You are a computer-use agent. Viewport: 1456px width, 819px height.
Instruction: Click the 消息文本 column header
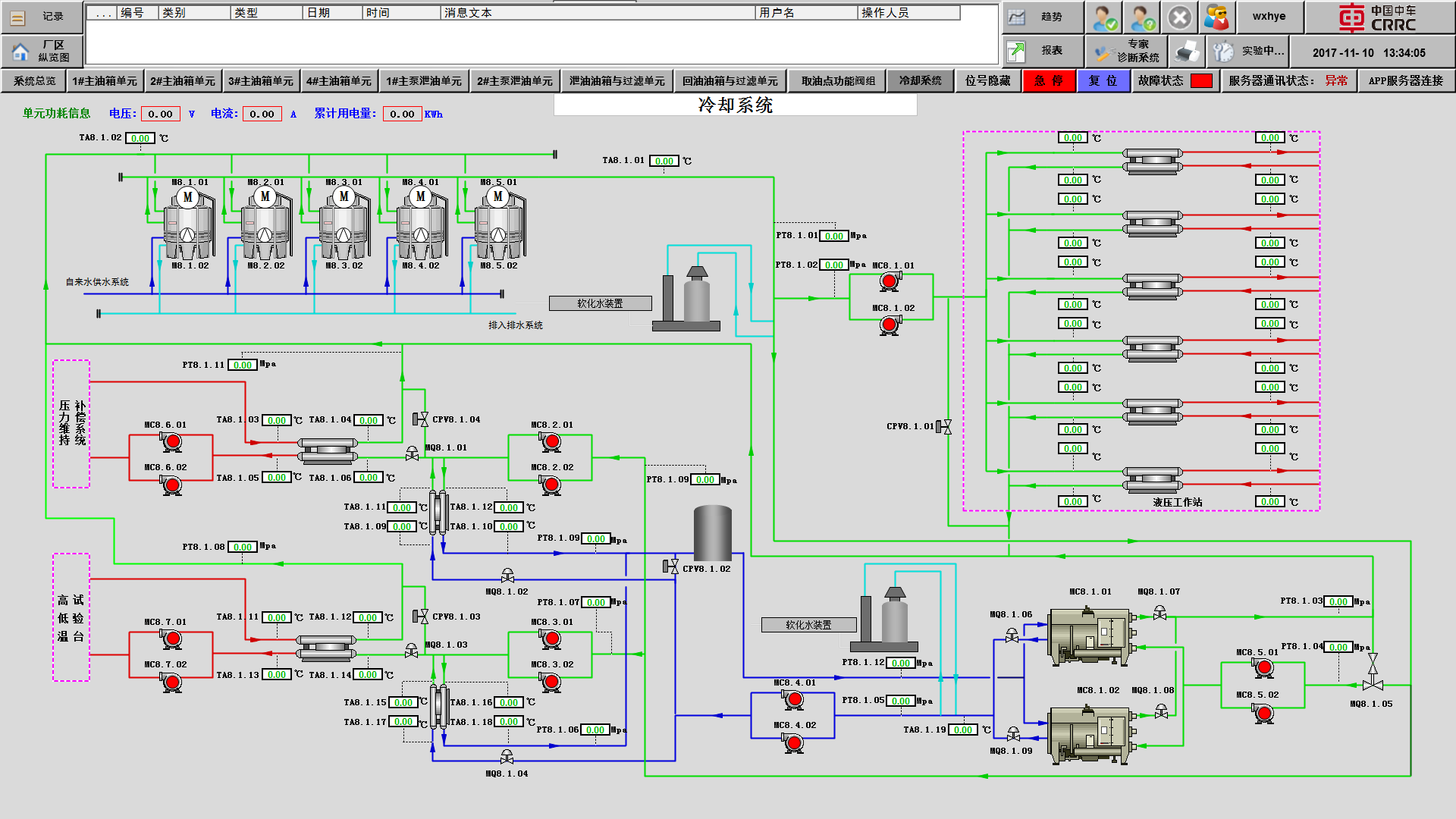click(598, 13)
